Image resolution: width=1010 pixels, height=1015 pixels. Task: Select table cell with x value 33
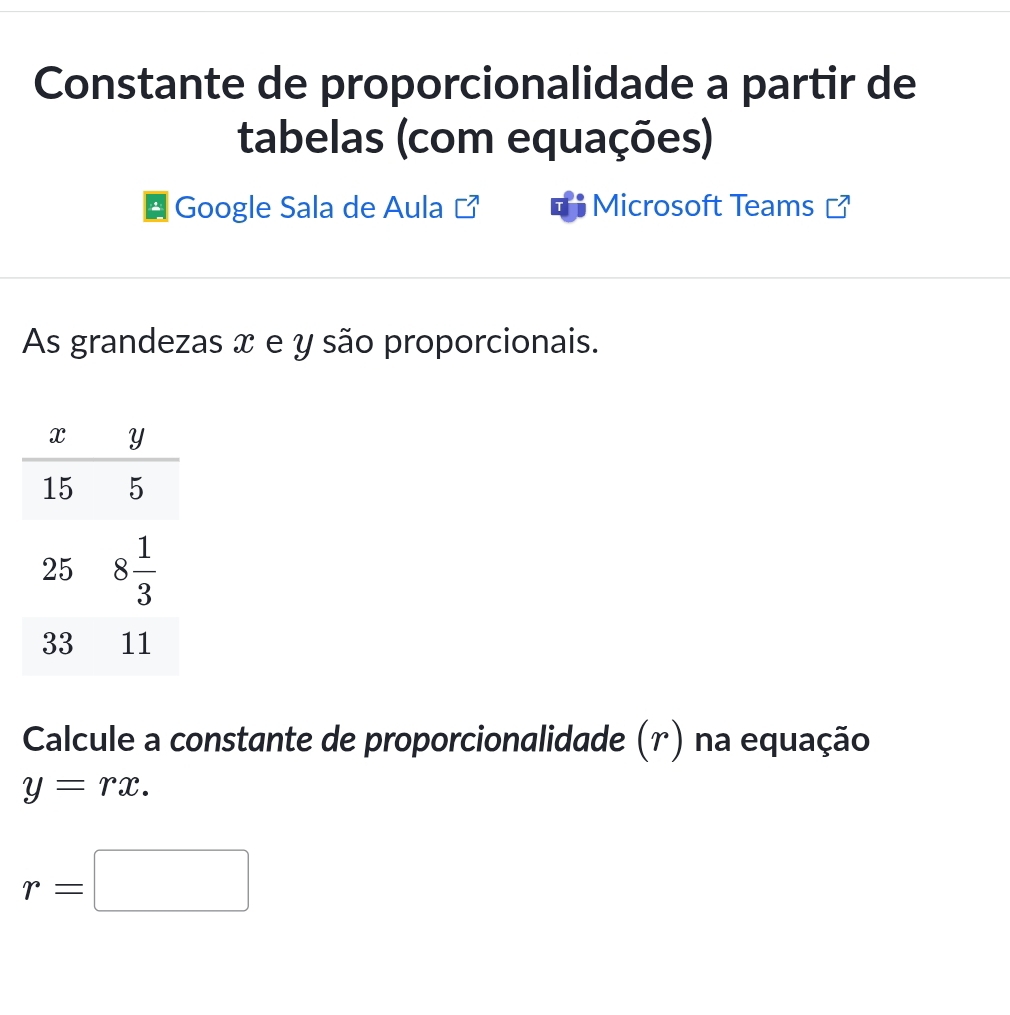[x=58, y=645]
